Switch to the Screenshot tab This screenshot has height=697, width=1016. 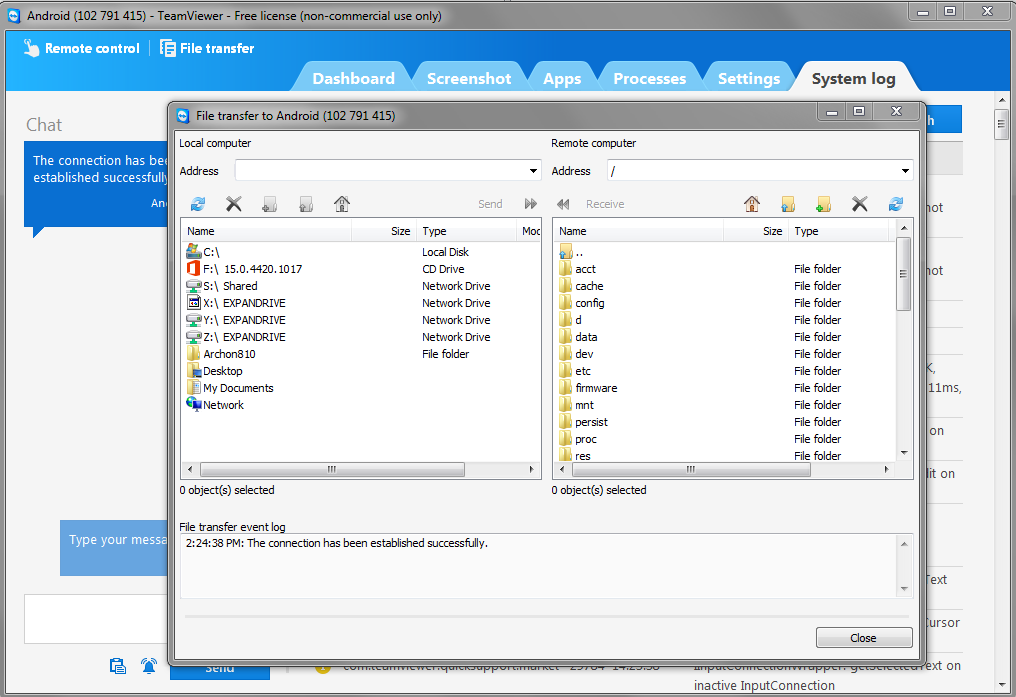pos(469,77)
